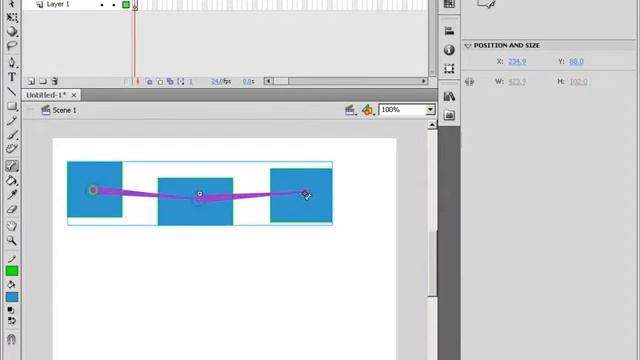Select the Brush tool
This screenshot has width=640, height=360.
[x=12, y=135]
